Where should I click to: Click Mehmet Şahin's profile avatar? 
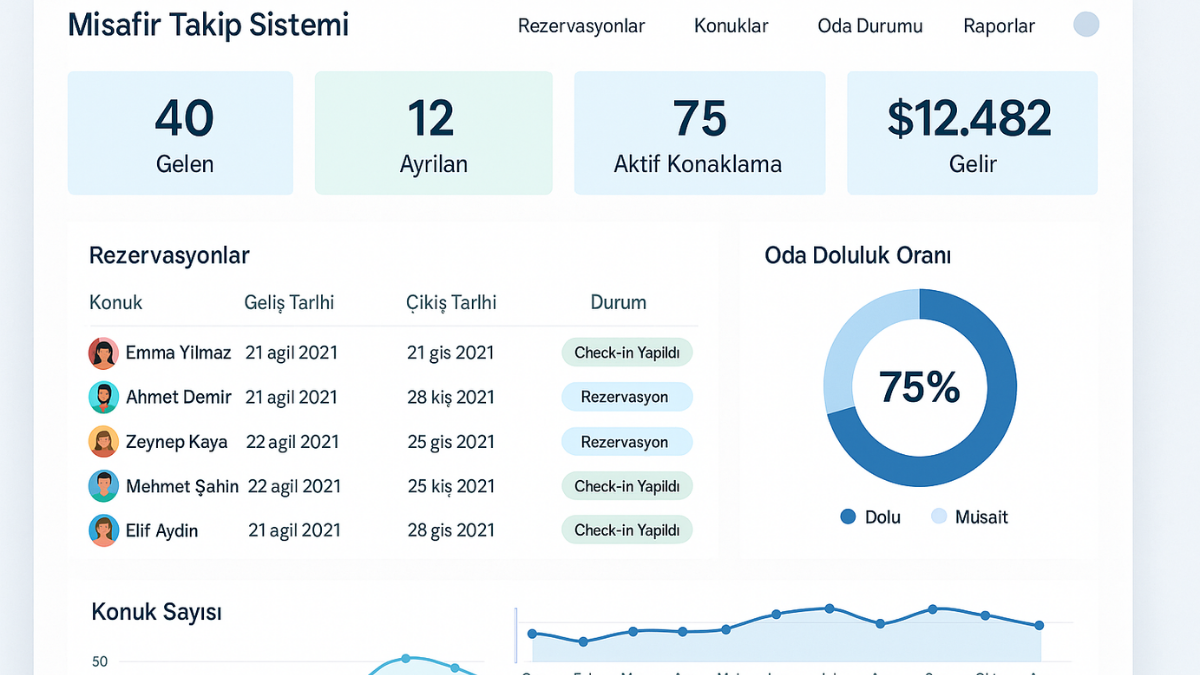(x=103, y=486)
